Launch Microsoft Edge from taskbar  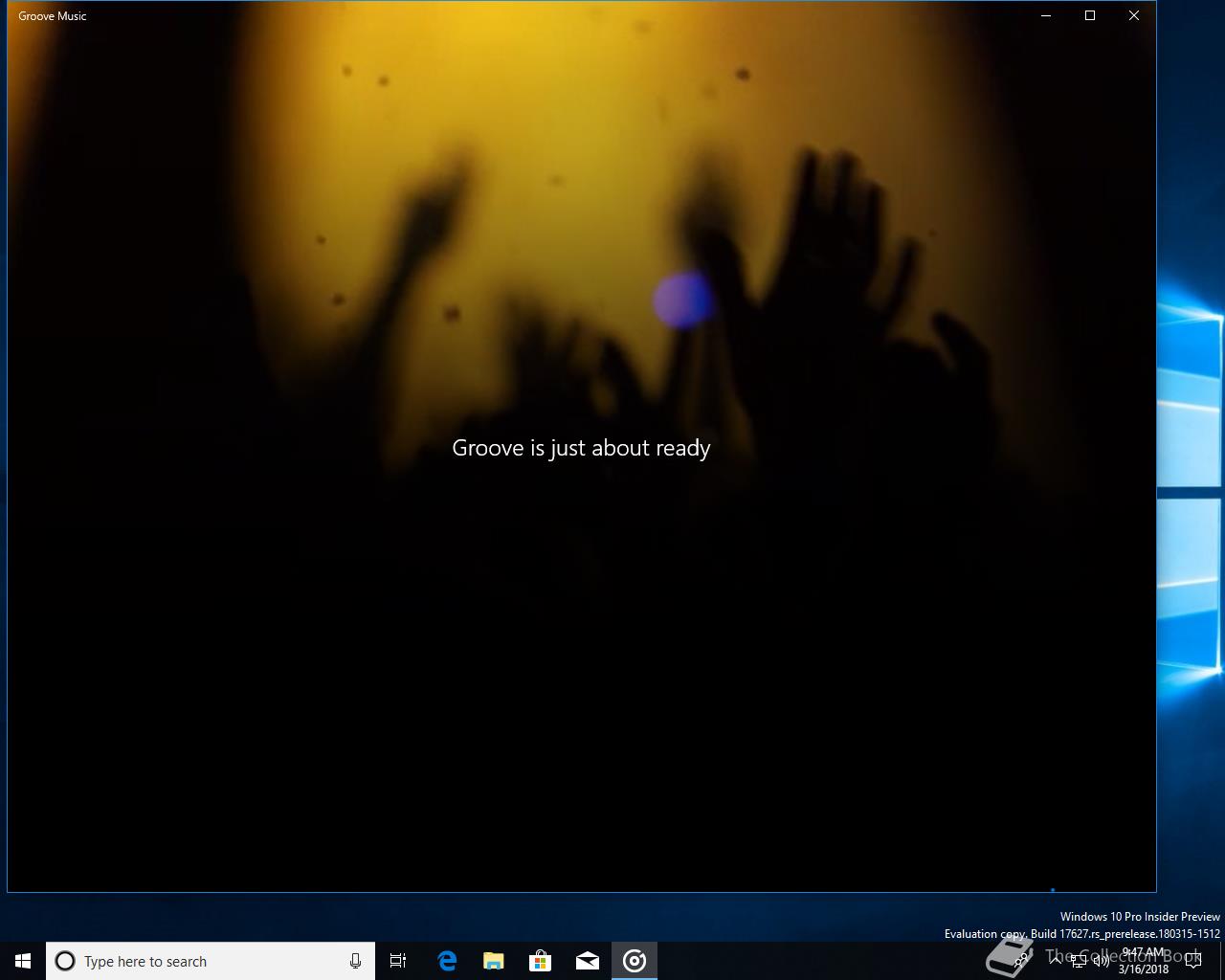pyautogui.click(x=446, y=961)
